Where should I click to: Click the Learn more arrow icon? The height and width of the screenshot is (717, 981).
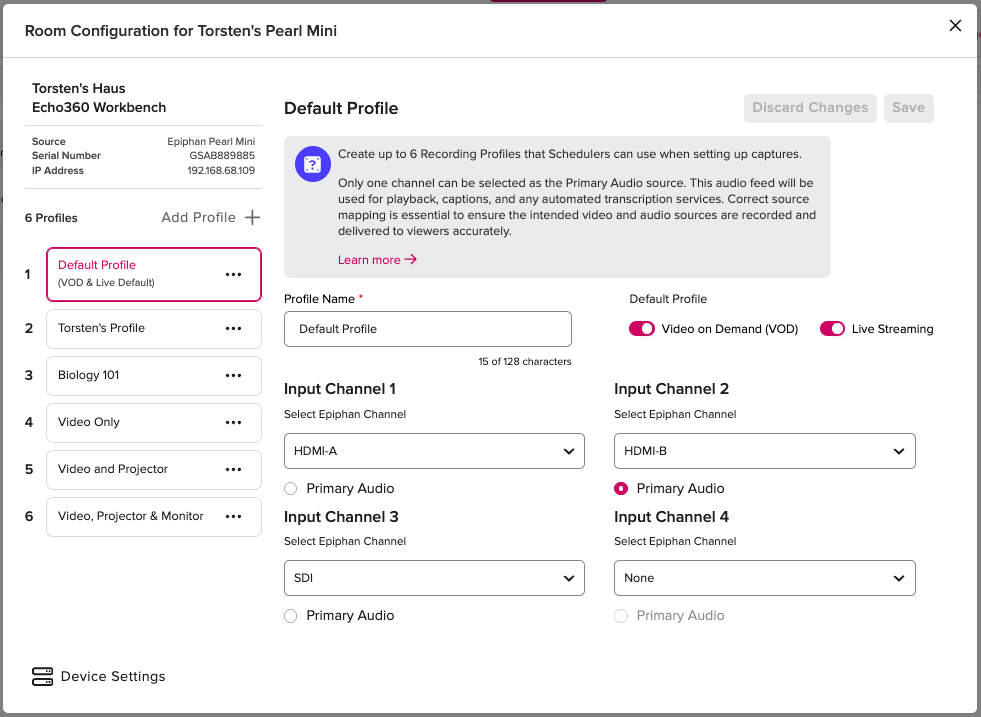[x=410, y=259]
